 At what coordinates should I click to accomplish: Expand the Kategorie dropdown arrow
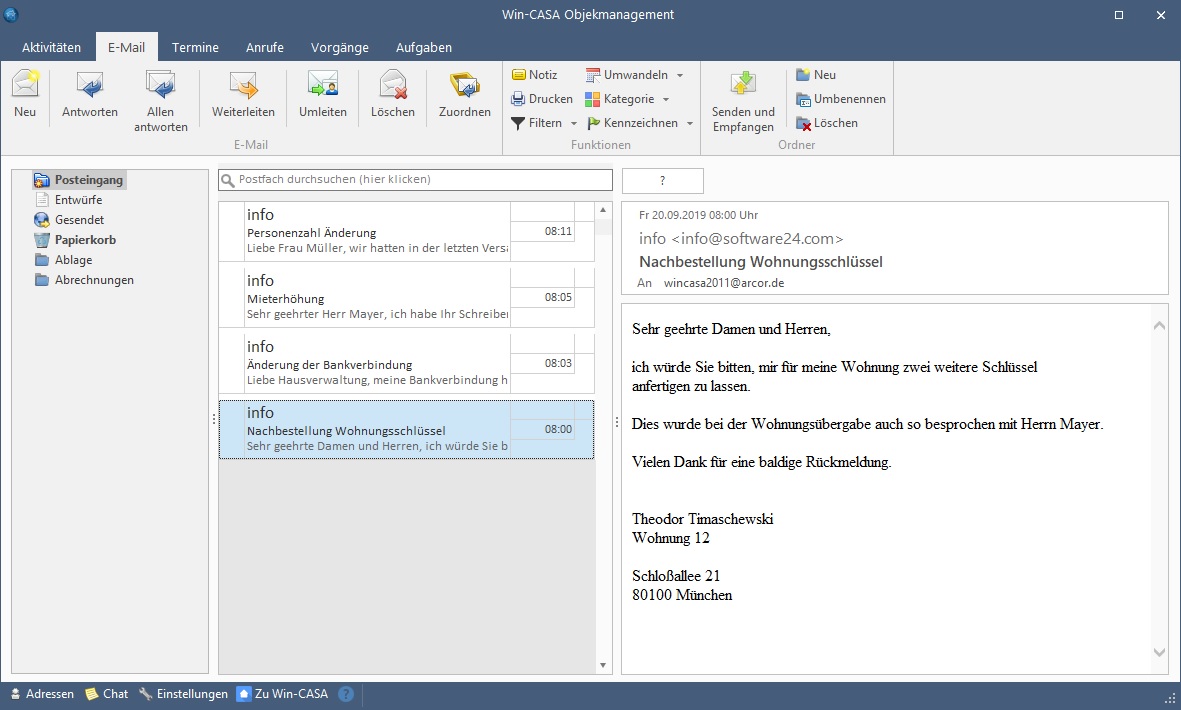pos(666,99)
